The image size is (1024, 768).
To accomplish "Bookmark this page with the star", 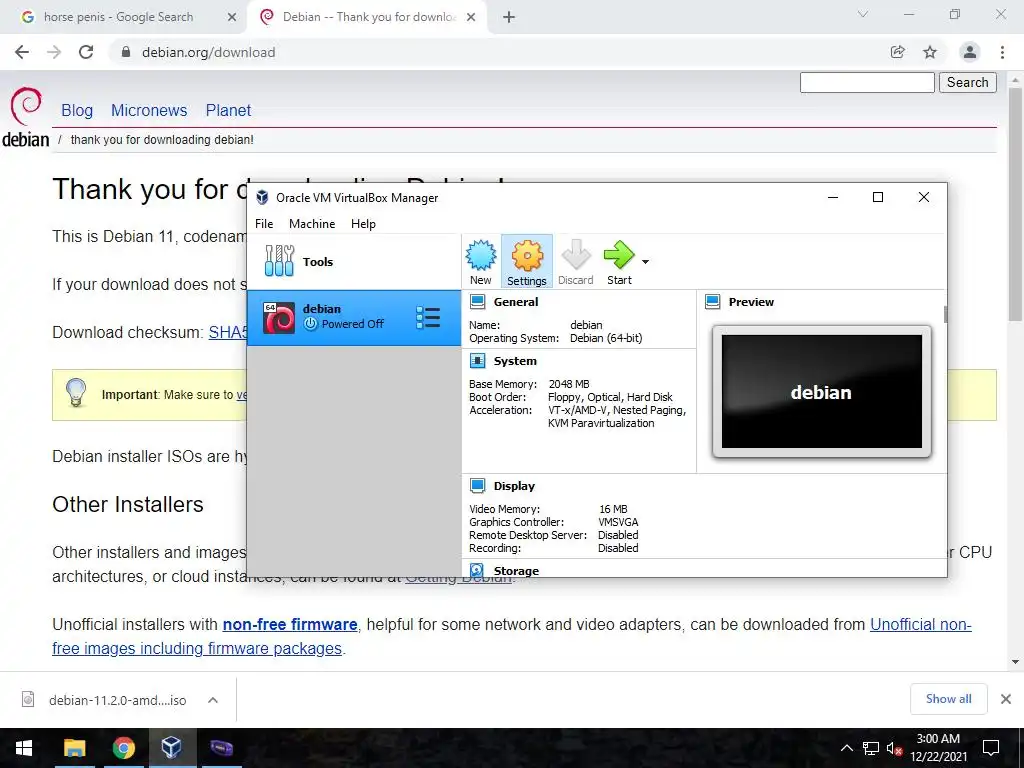I will tap(930, 52).
